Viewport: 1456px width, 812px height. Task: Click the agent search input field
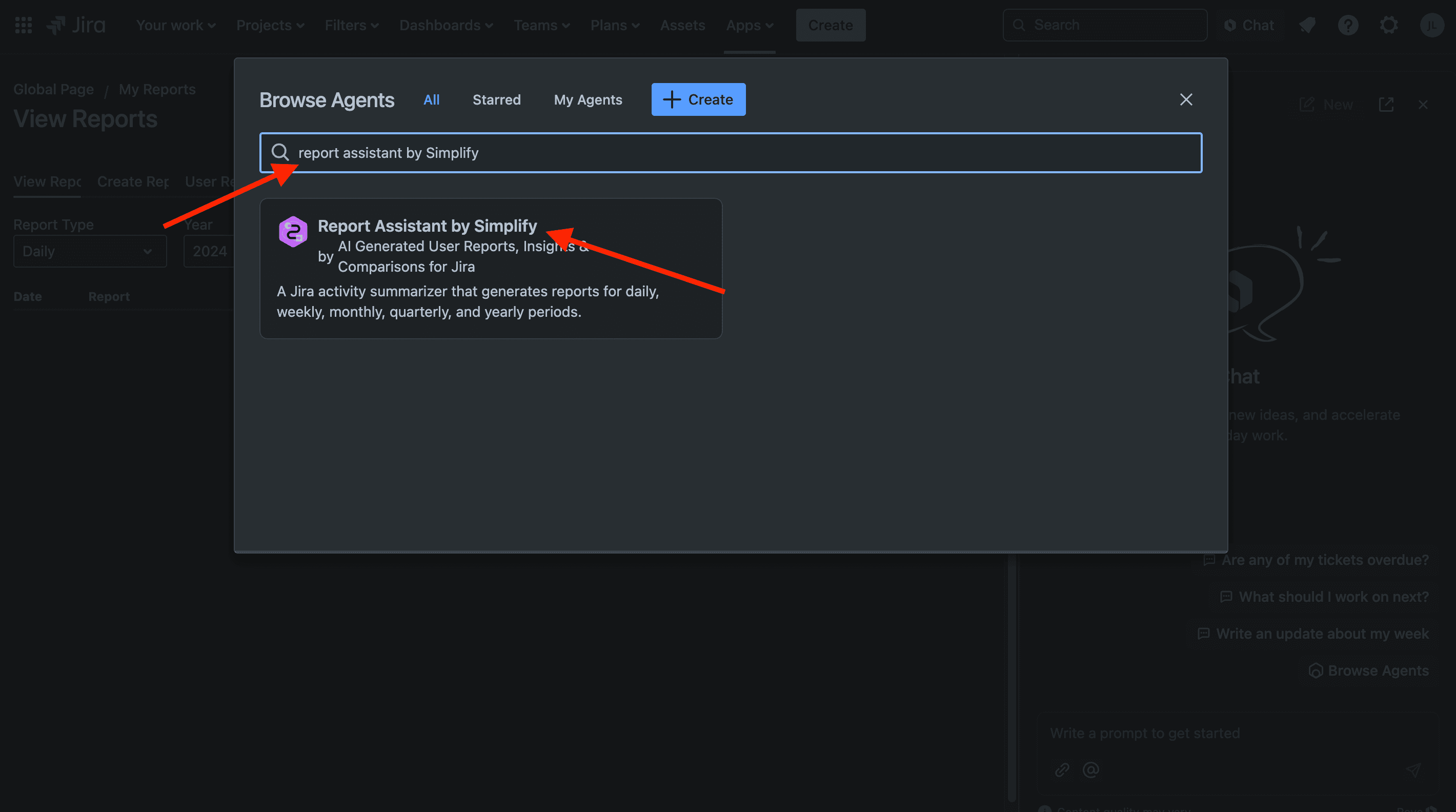pyautogui.click(x=730, y=153)
